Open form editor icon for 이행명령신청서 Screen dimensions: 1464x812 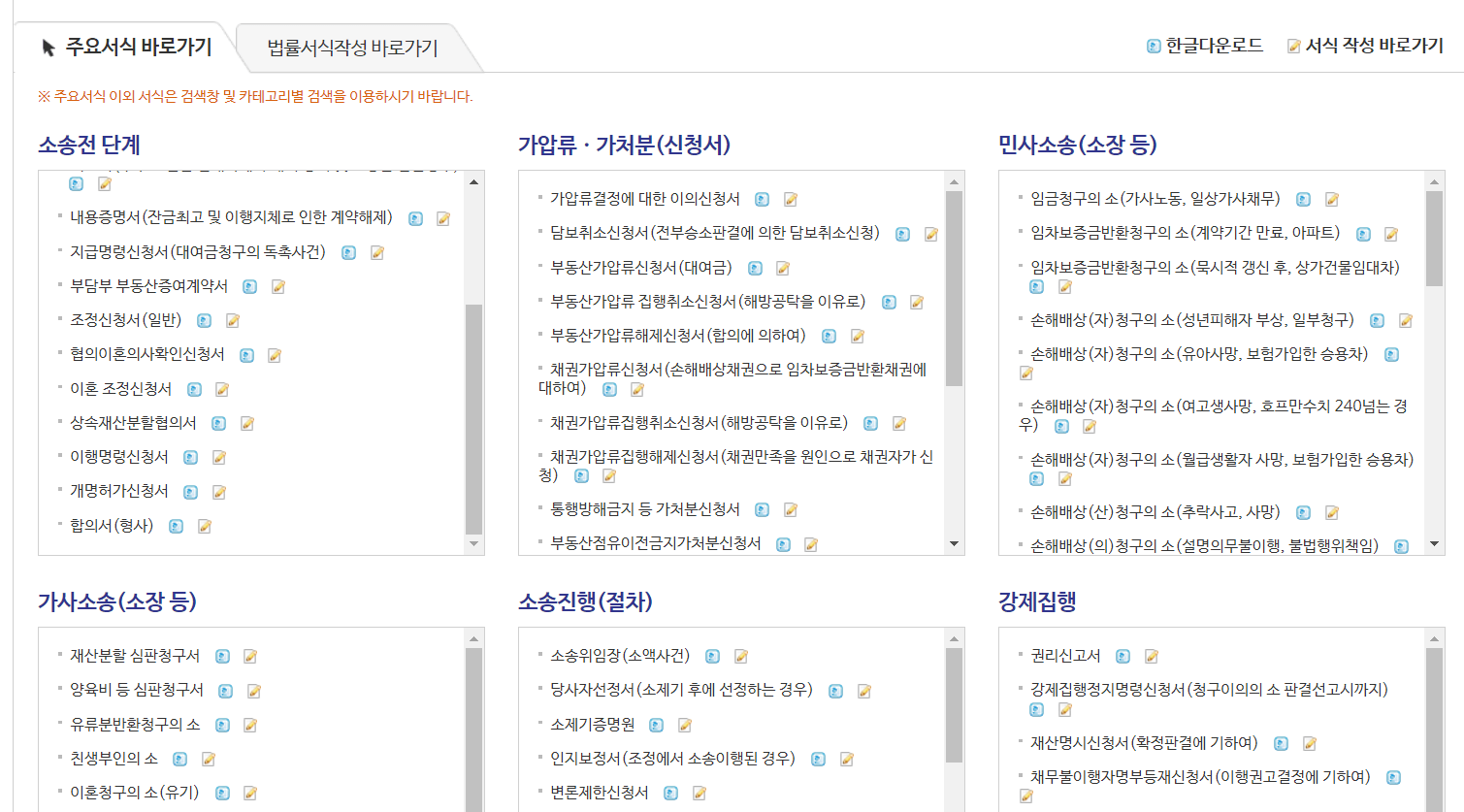pos(218,457)
